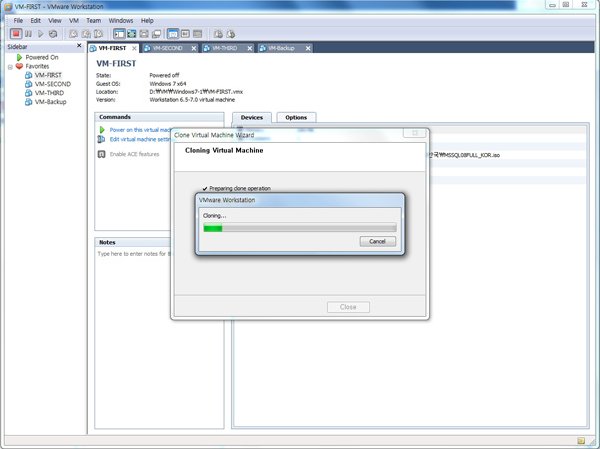Open the Help menu
The width and height of the screenshot is (600, 449).
(x=147, y=21)
